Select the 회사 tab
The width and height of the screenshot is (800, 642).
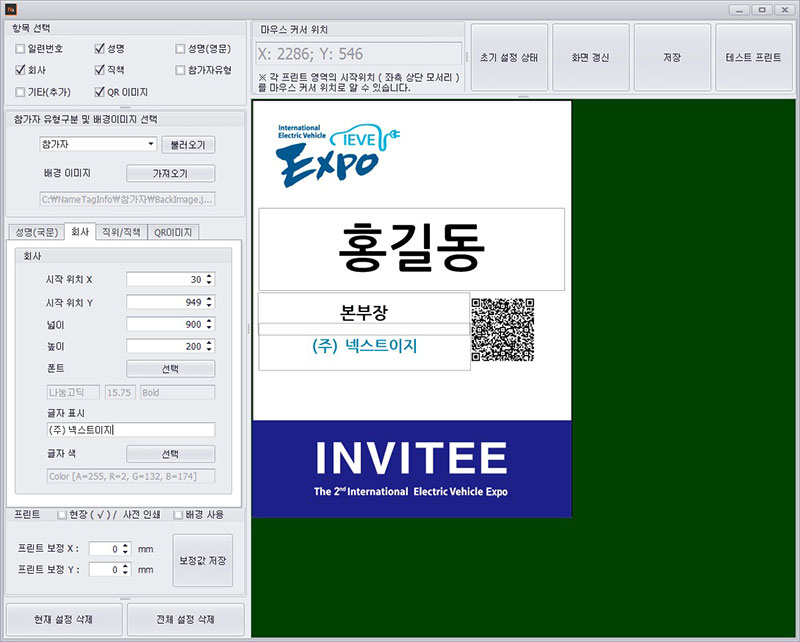(80, 232)
